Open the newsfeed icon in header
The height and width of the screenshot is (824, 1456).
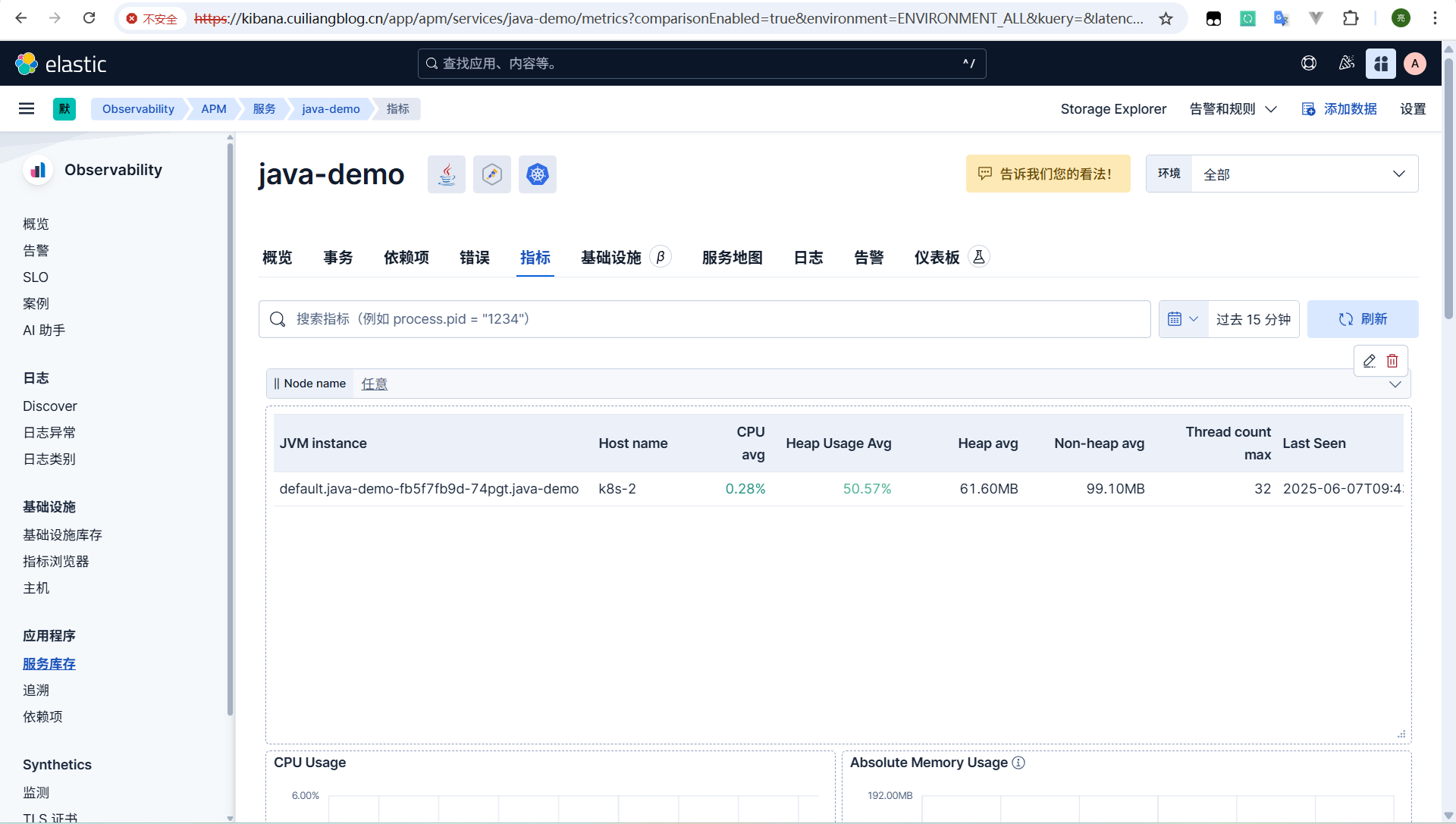point(1347,64)
